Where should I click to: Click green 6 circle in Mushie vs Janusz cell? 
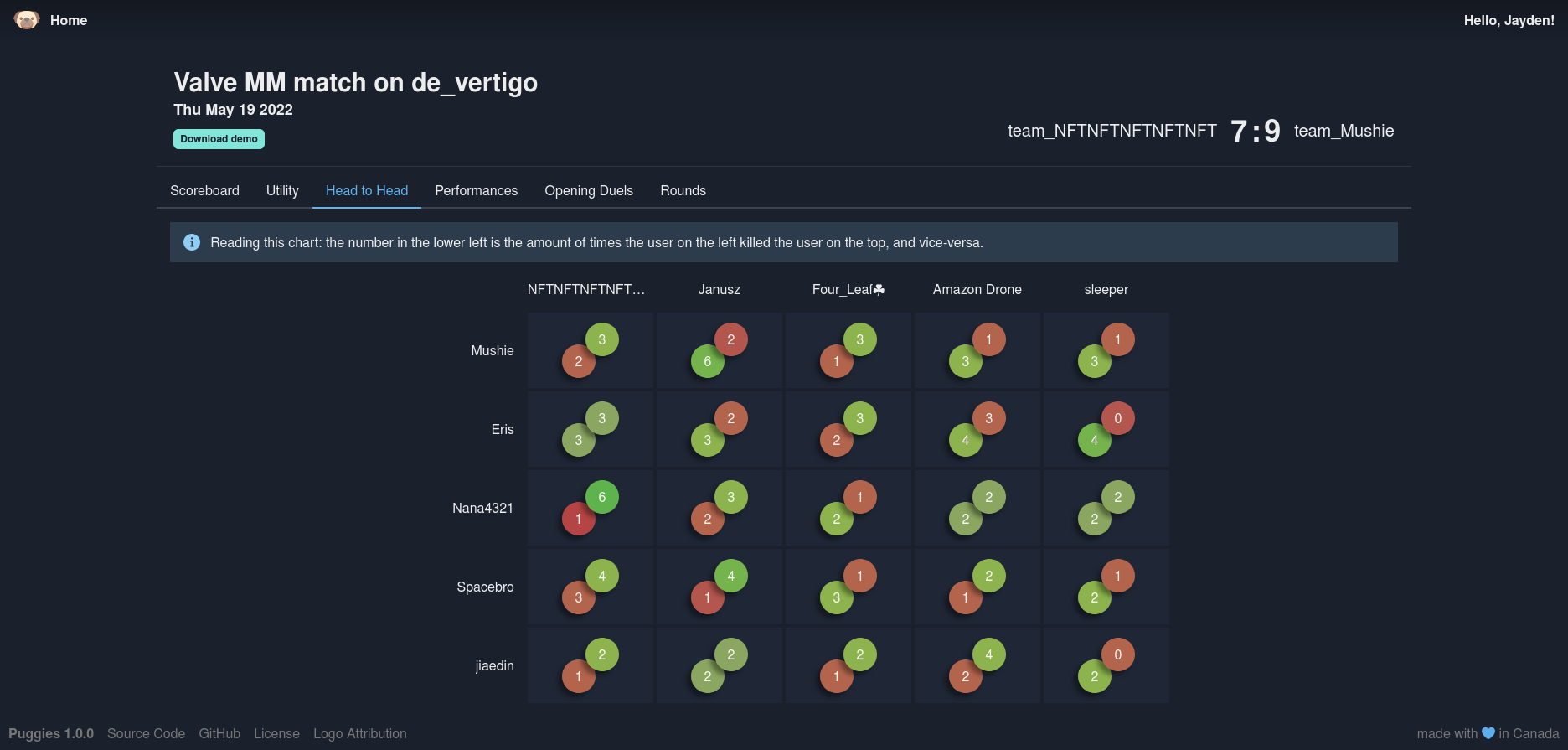tap(708, 361)
